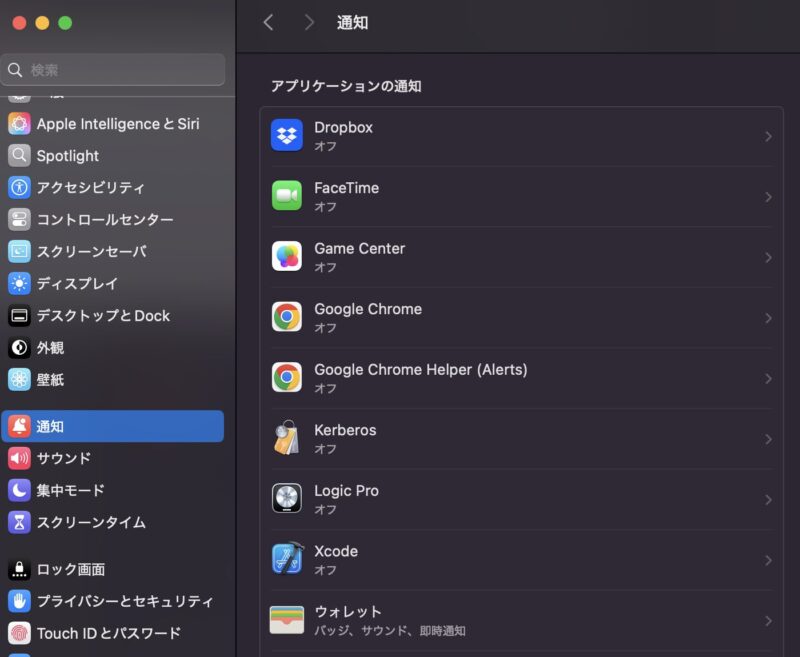Click the Logic Pro name text
Image resolution: width=800 pixels, height=657 pixels.
(x=346, y=491)
